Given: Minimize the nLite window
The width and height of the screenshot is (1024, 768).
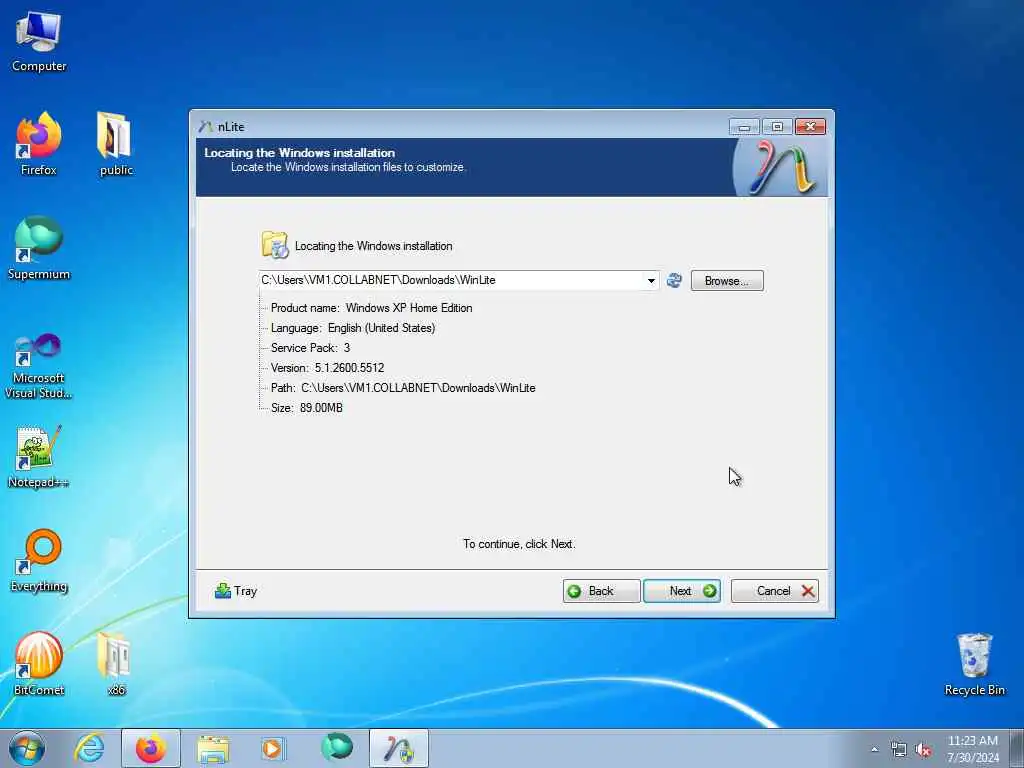Looking at the screenshot, I should pos(744,127).
